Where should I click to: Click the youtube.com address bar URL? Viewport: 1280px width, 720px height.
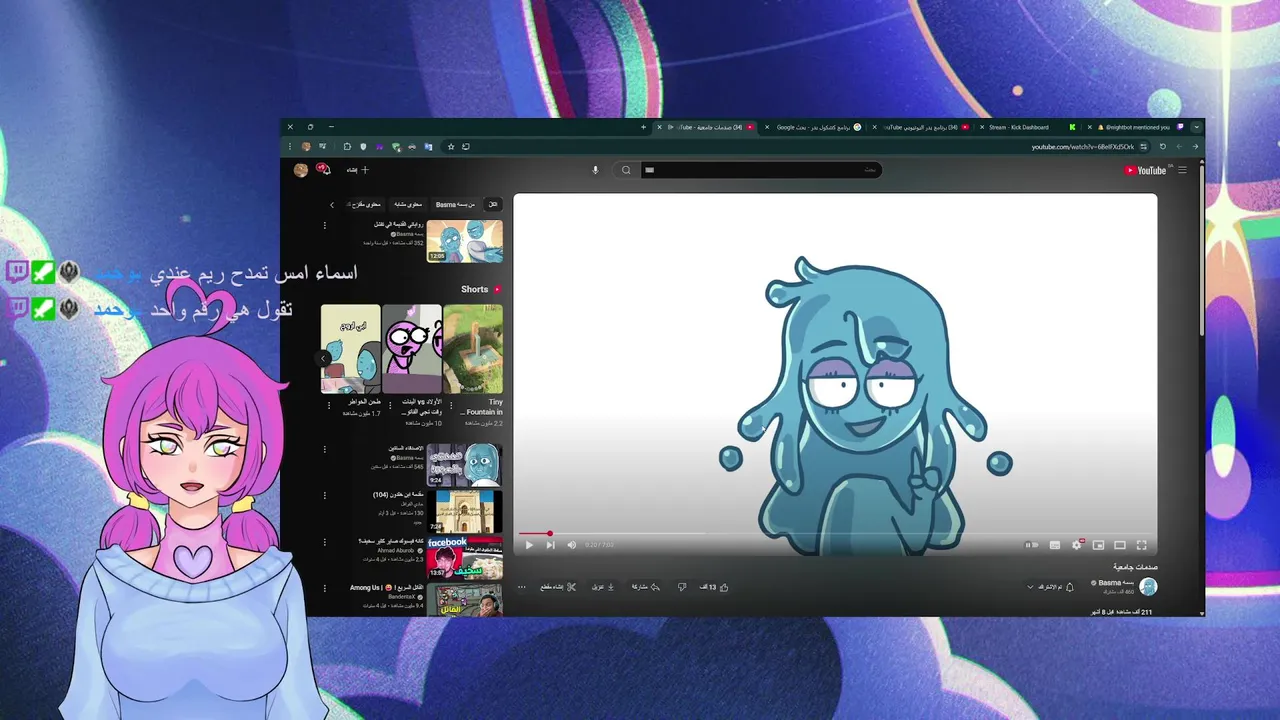(1083, 147)
